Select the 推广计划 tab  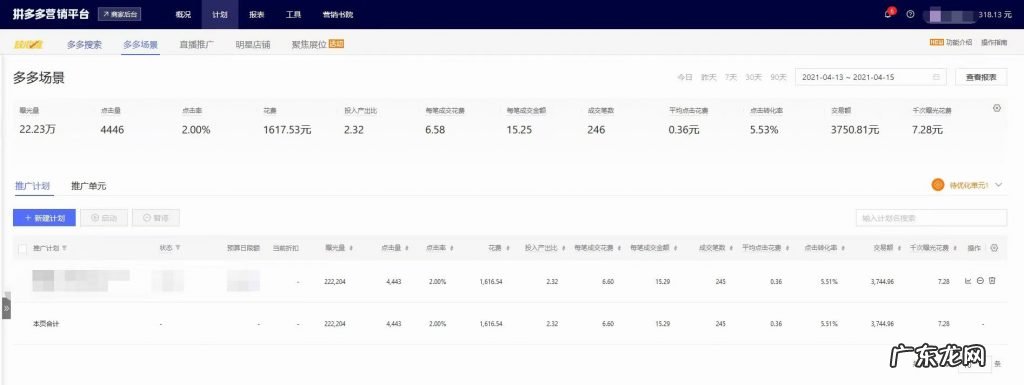[x=32, y=186]
